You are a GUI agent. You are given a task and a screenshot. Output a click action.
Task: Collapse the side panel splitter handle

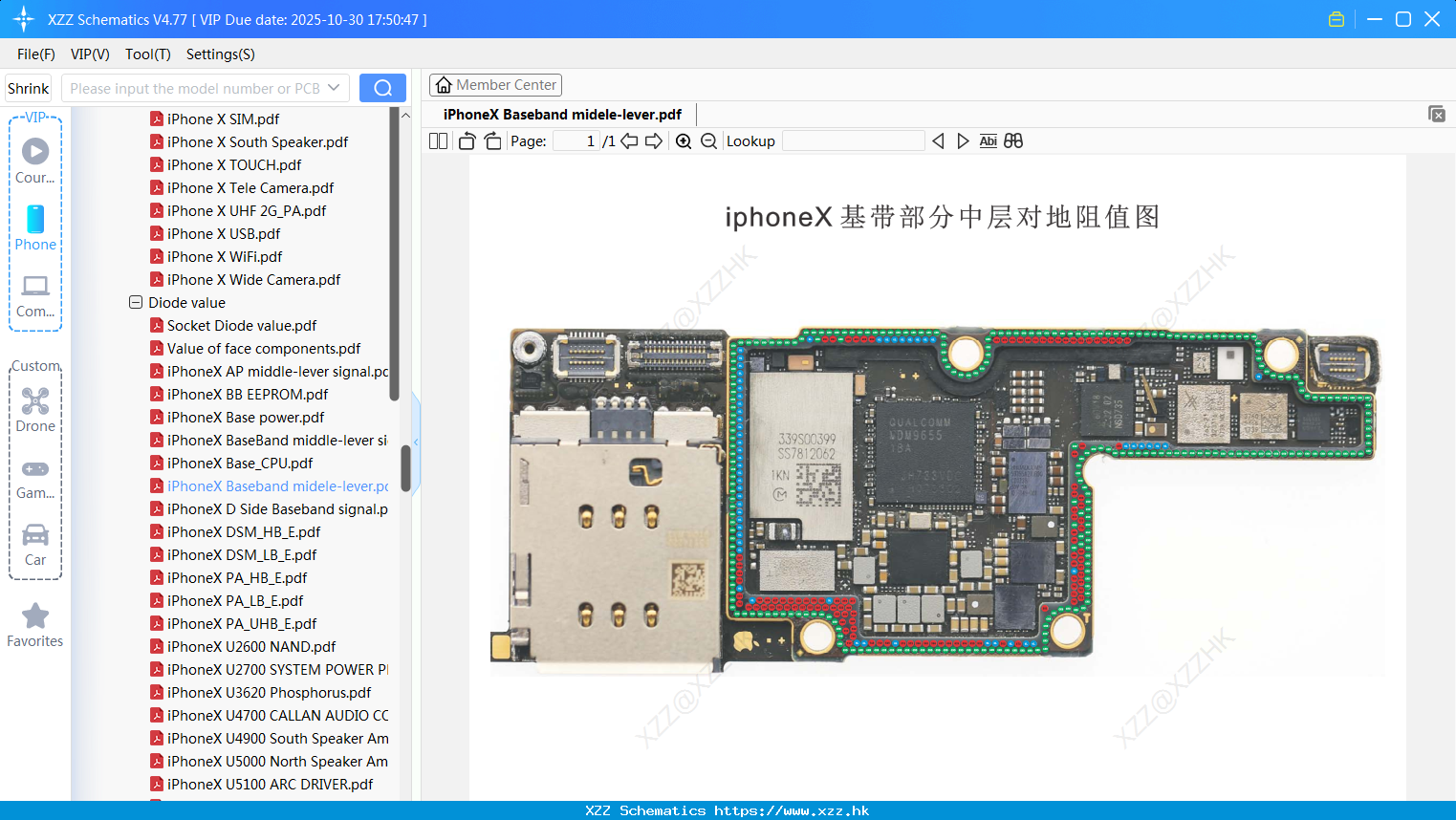(x=416, y=442)
